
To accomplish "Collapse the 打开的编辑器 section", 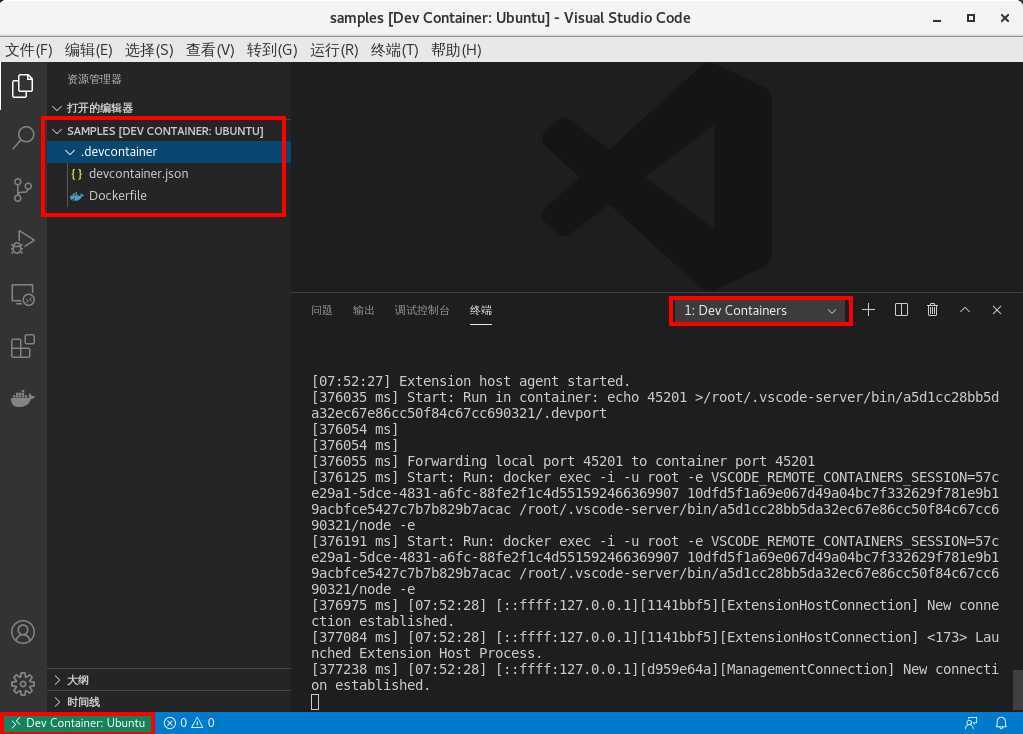I will [168, 108].
